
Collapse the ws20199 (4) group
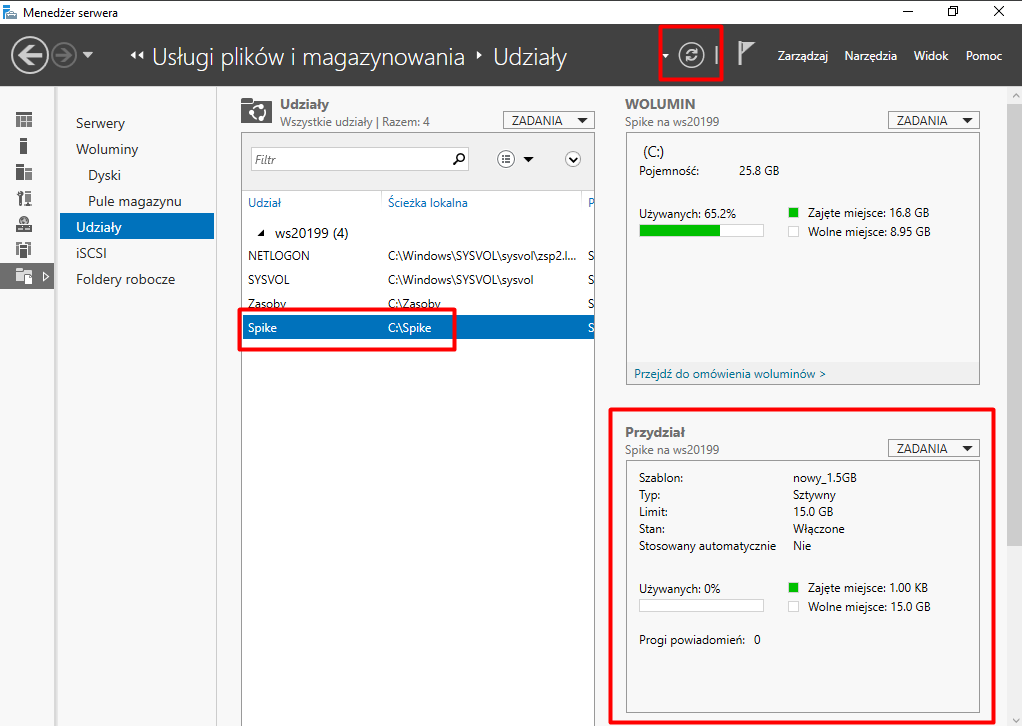point(262,234)
